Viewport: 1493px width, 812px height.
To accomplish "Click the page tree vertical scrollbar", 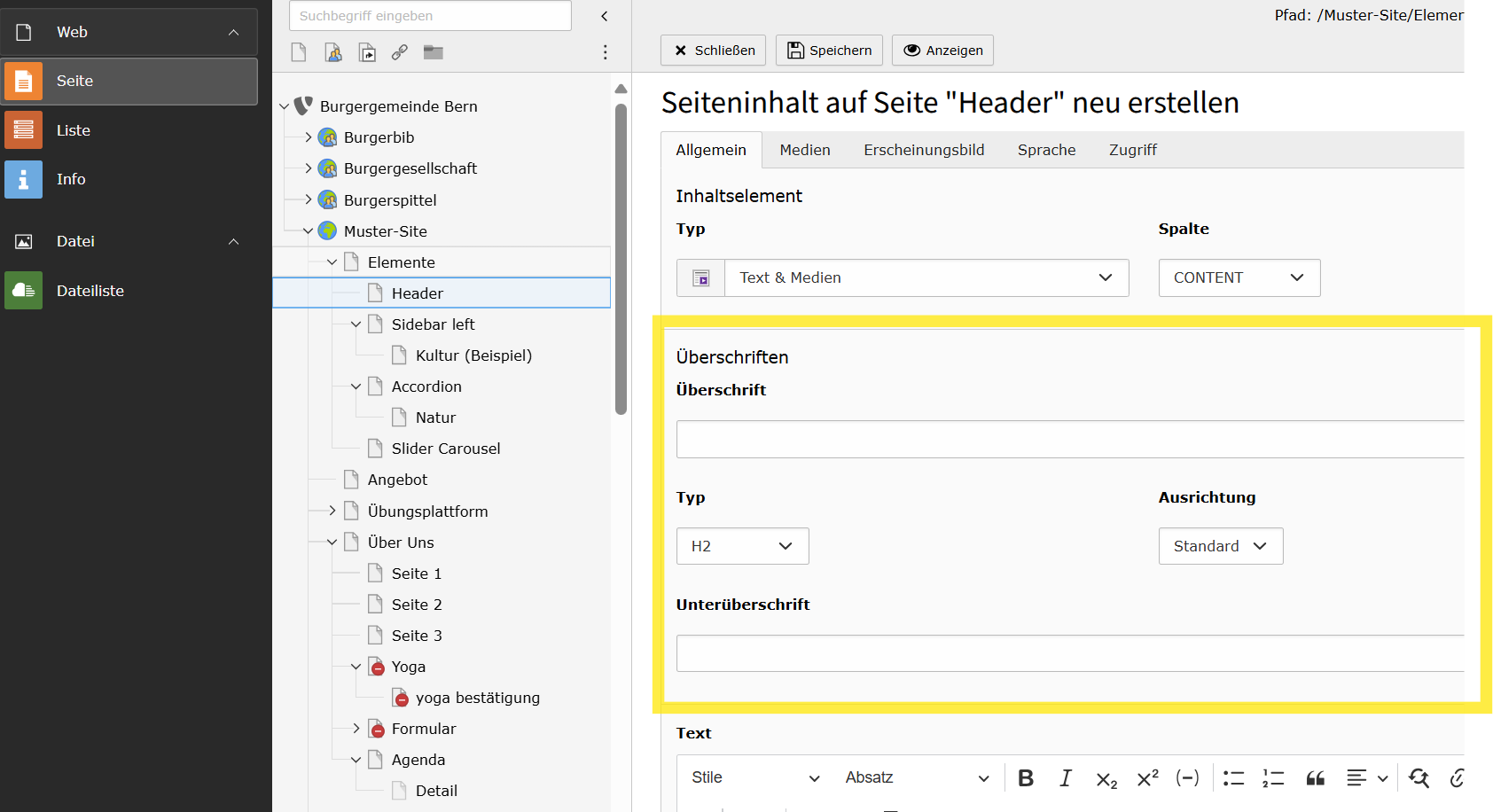I will (621, 257).
